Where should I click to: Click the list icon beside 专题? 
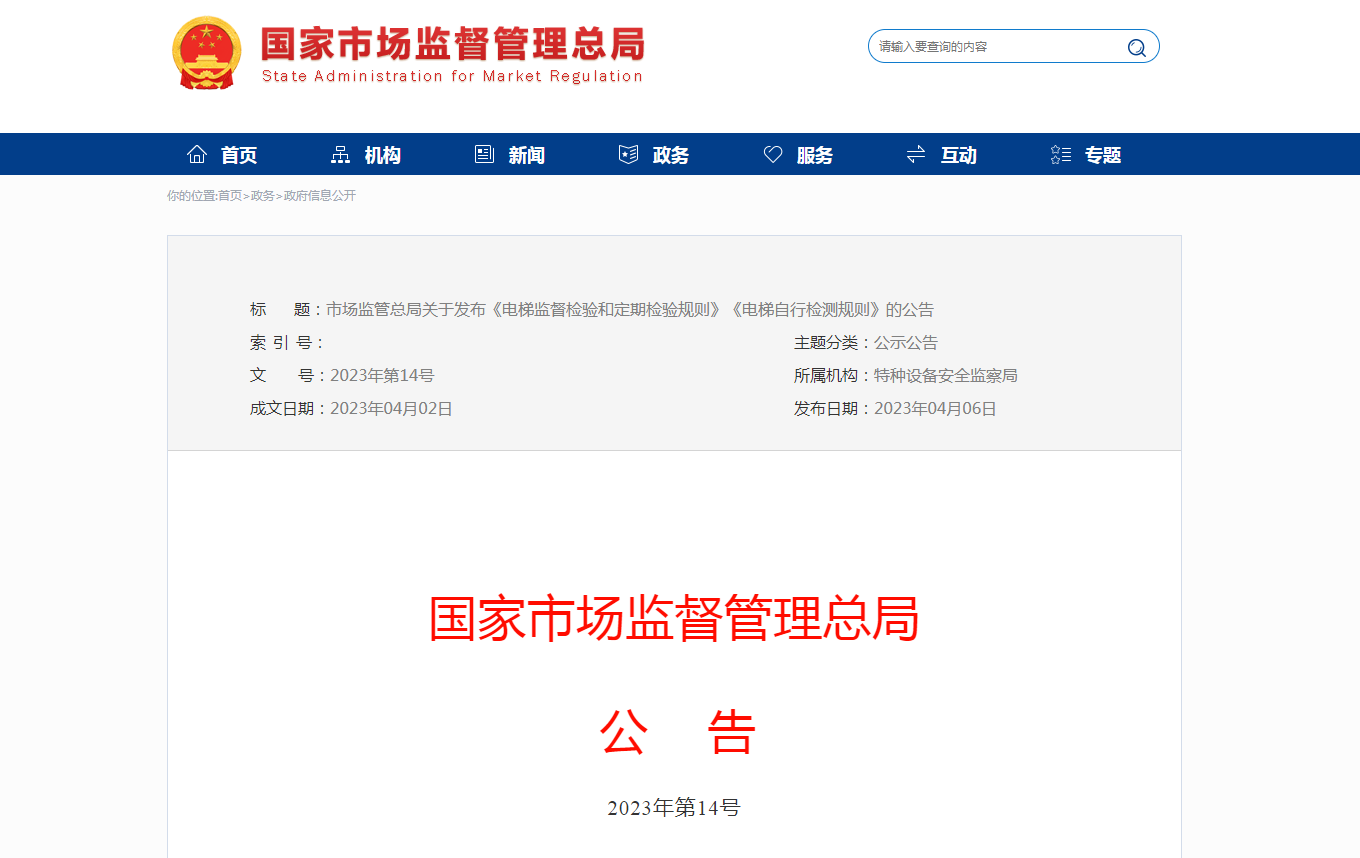[1061, 154]
